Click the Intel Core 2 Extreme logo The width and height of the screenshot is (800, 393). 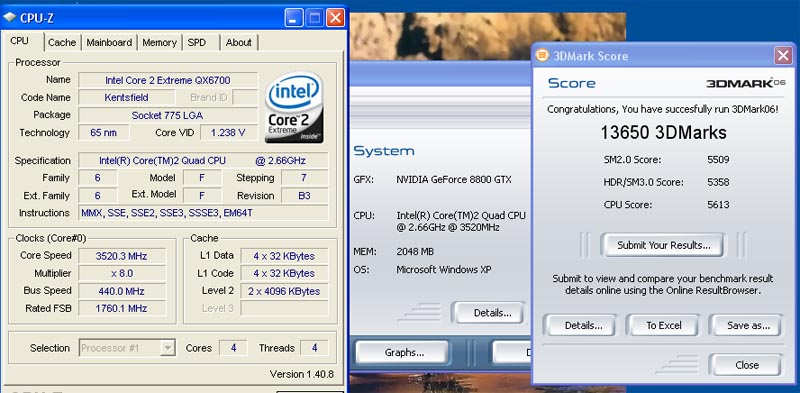point(294,107)
